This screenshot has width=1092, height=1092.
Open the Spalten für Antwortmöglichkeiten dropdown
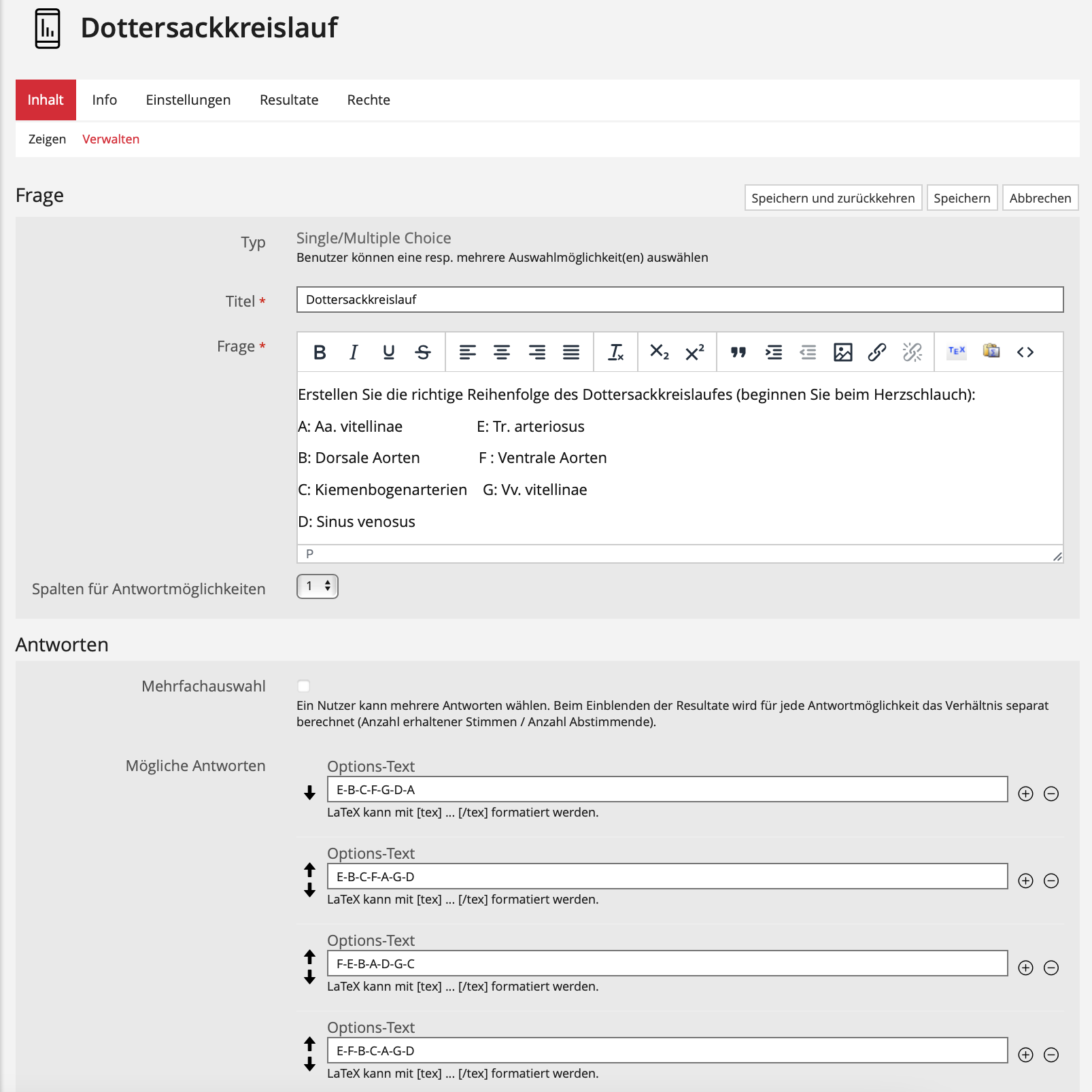(318, 586)
